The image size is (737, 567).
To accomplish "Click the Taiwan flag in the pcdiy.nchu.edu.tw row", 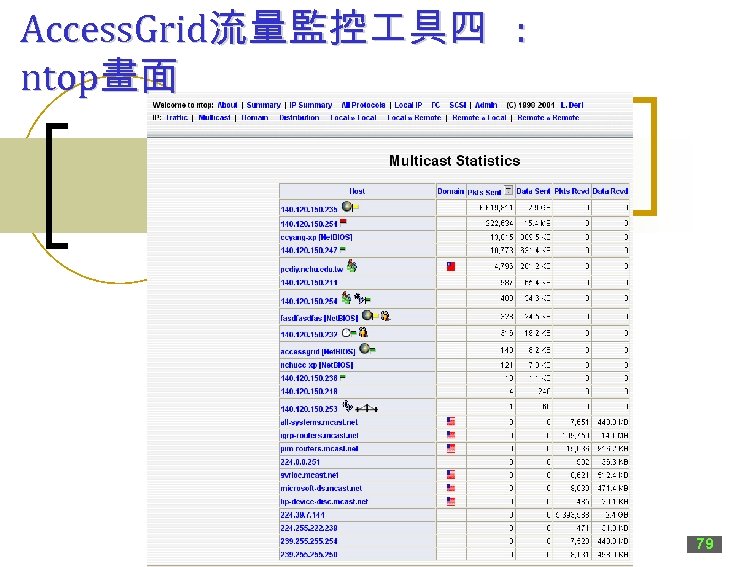I will (451, 267).
